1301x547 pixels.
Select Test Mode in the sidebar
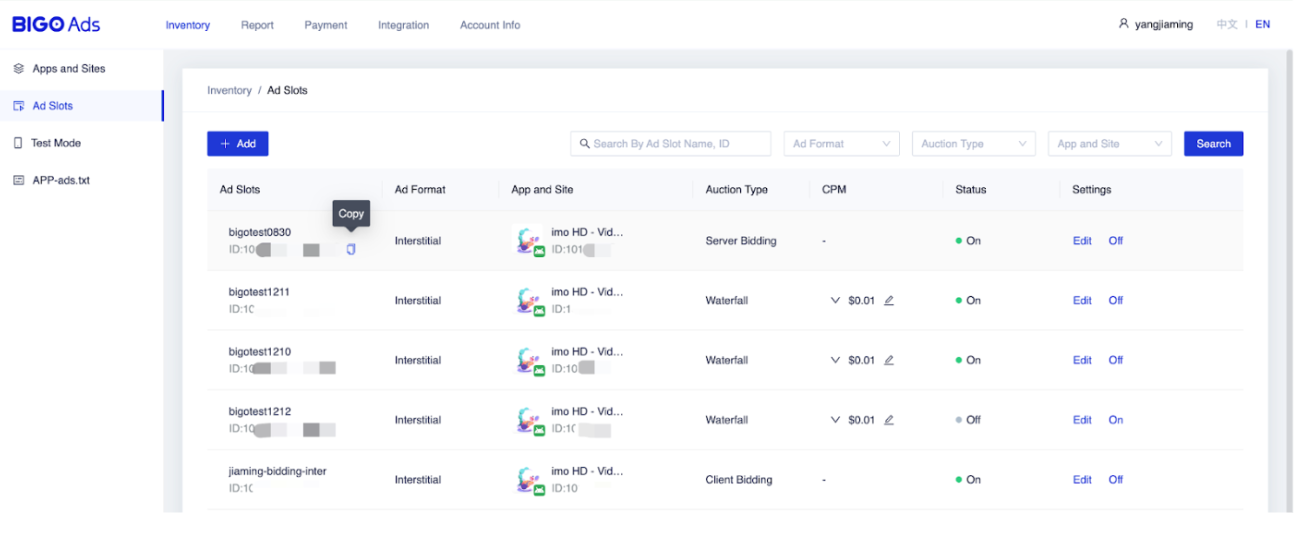click(56, 143)
